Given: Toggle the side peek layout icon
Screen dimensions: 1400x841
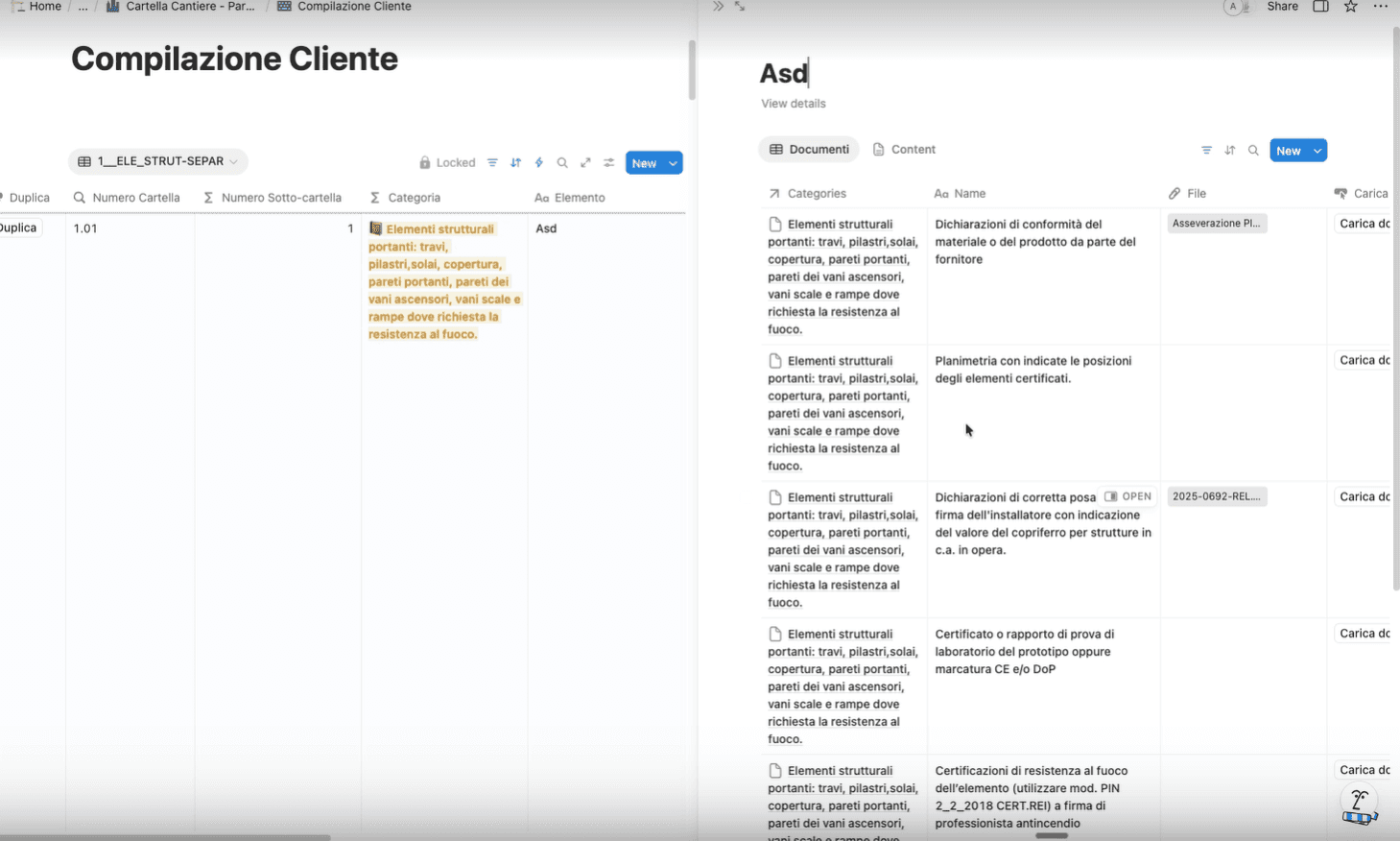Looking at the screenshot, I should pos(1320,7).
